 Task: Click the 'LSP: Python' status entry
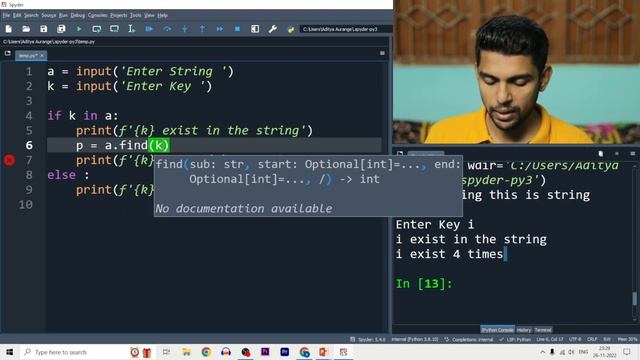(x=515, y=340)
